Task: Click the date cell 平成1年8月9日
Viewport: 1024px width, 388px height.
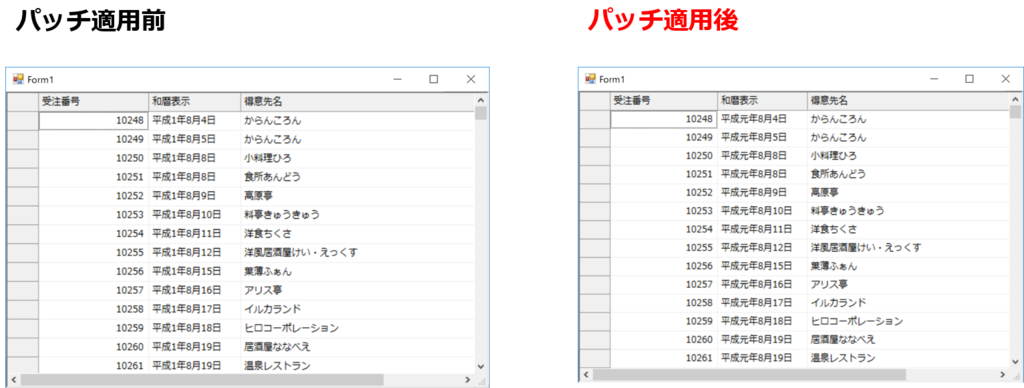Action: point(194,196)
